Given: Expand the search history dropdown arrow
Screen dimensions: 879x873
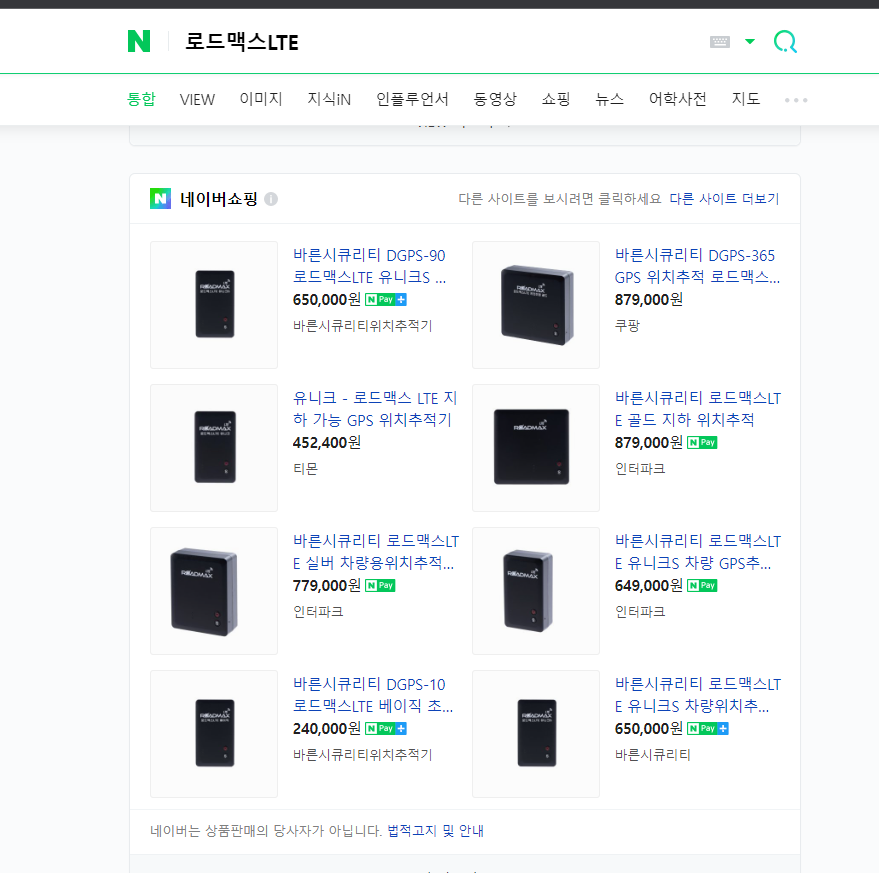Looking at the screenshot, I should pos(750,41).
